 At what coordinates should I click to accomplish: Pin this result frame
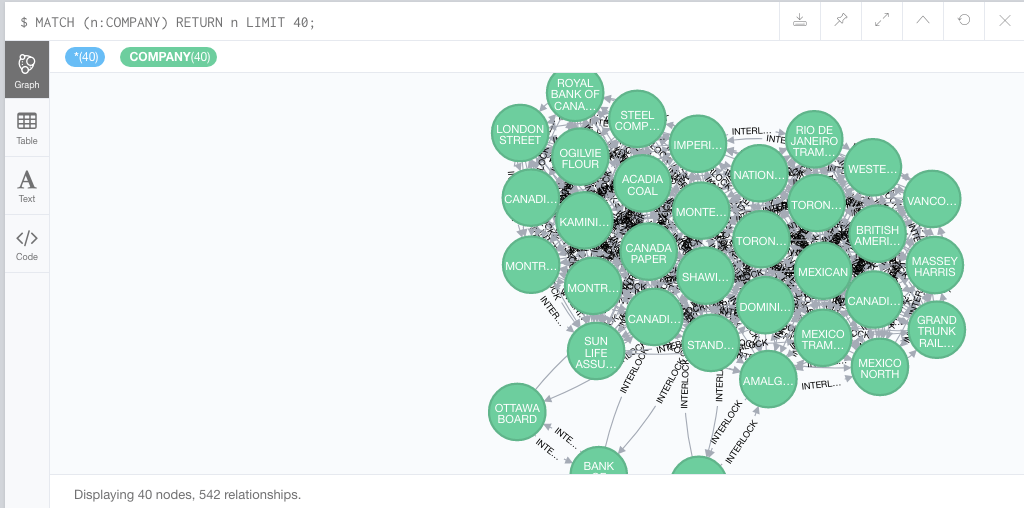[x=841, y=20]
